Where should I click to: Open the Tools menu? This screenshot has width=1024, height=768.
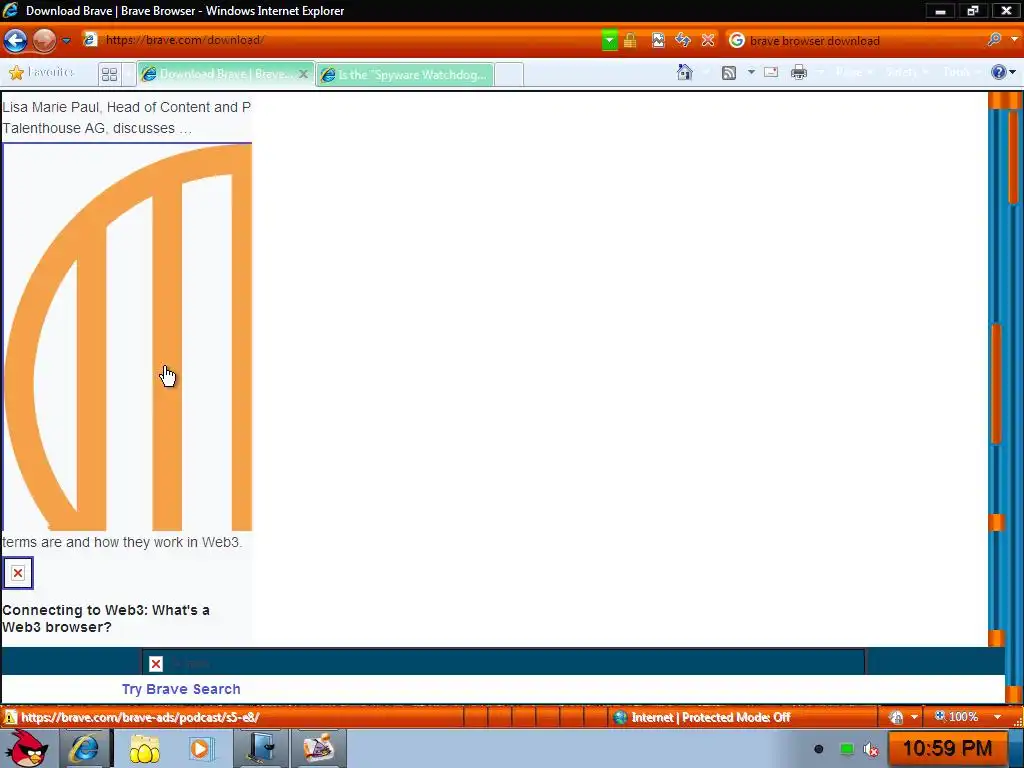(x=961, y=72)
